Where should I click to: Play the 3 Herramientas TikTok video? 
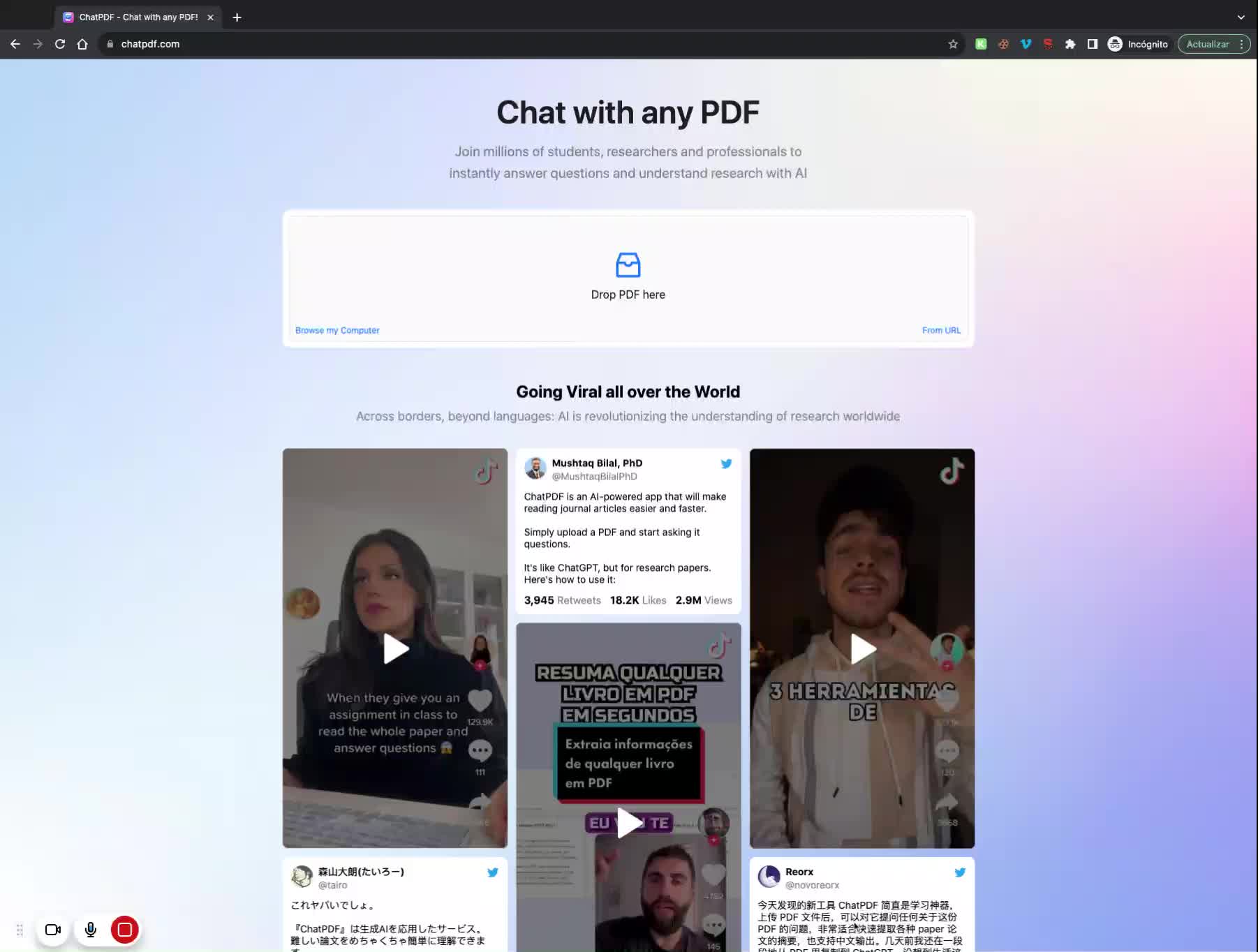point(862,649)
